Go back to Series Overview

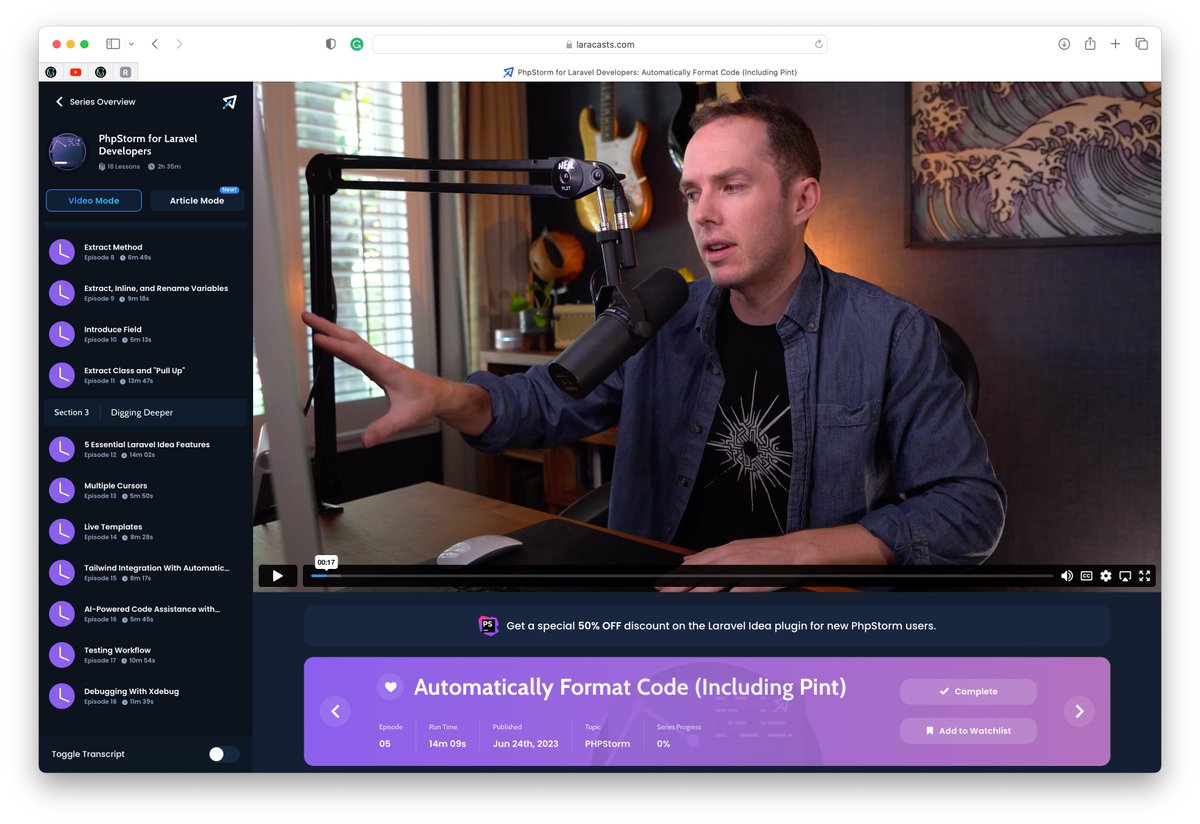tap(95, 102)
